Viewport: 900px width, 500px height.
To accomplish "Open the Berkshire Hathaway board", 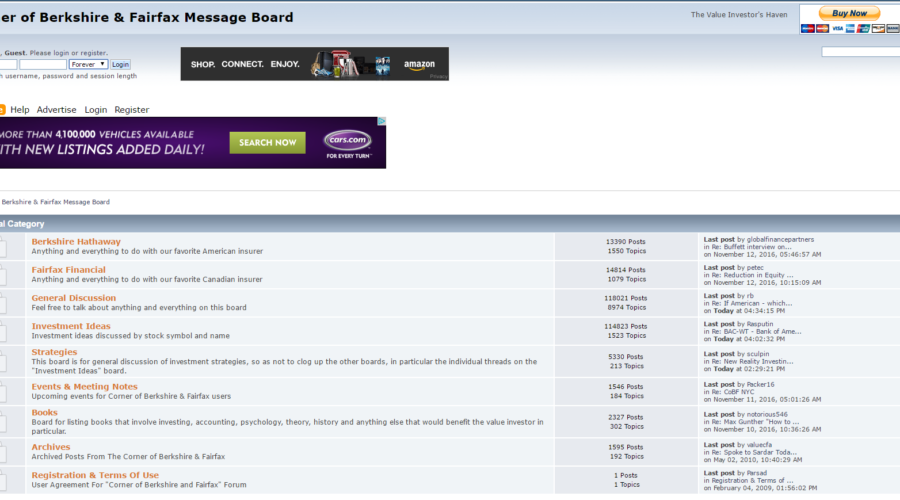I will click(x=76, y=242).
